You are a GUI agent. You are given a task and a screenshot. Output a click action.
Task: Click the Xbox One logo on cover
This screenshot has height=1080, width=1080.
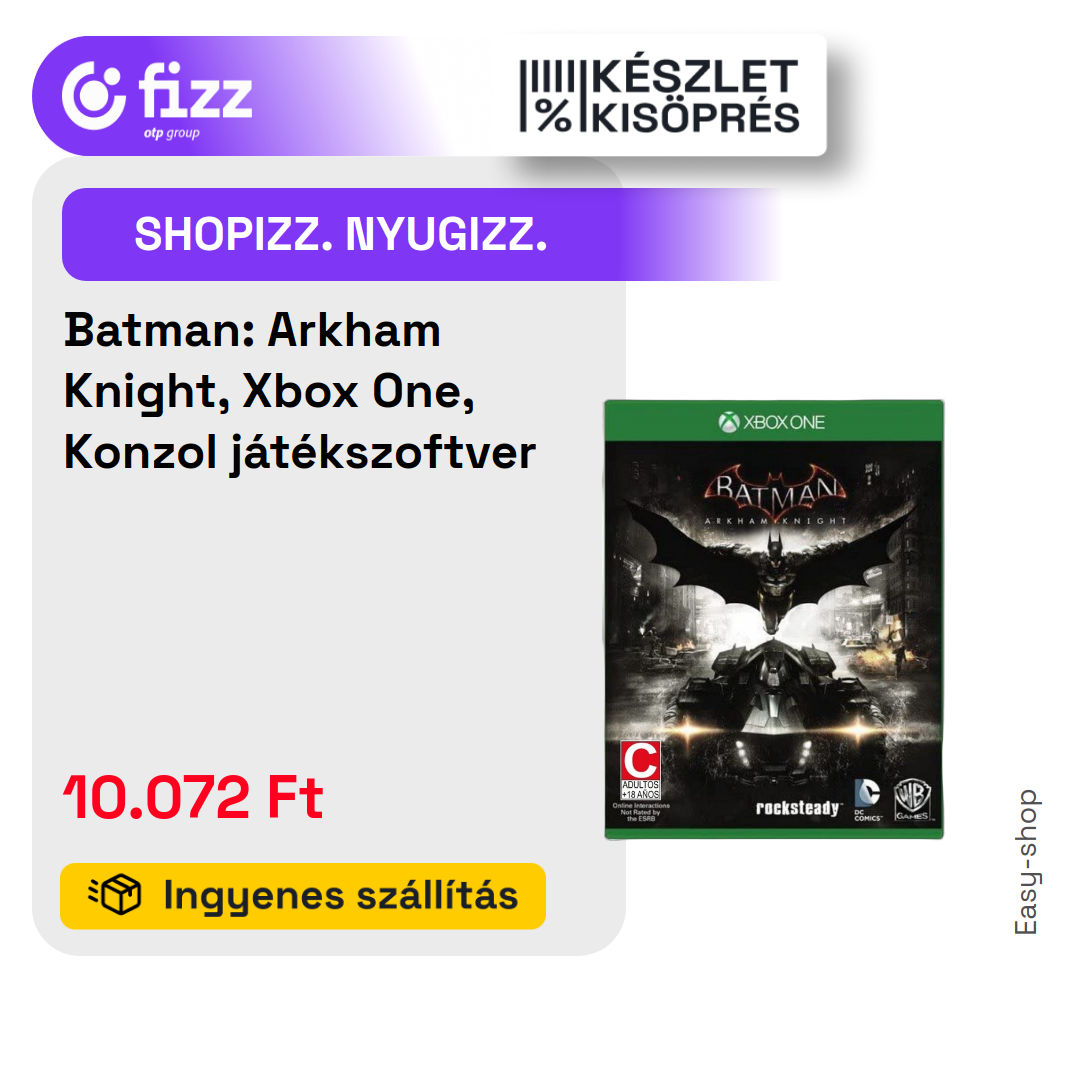point(771,422)
